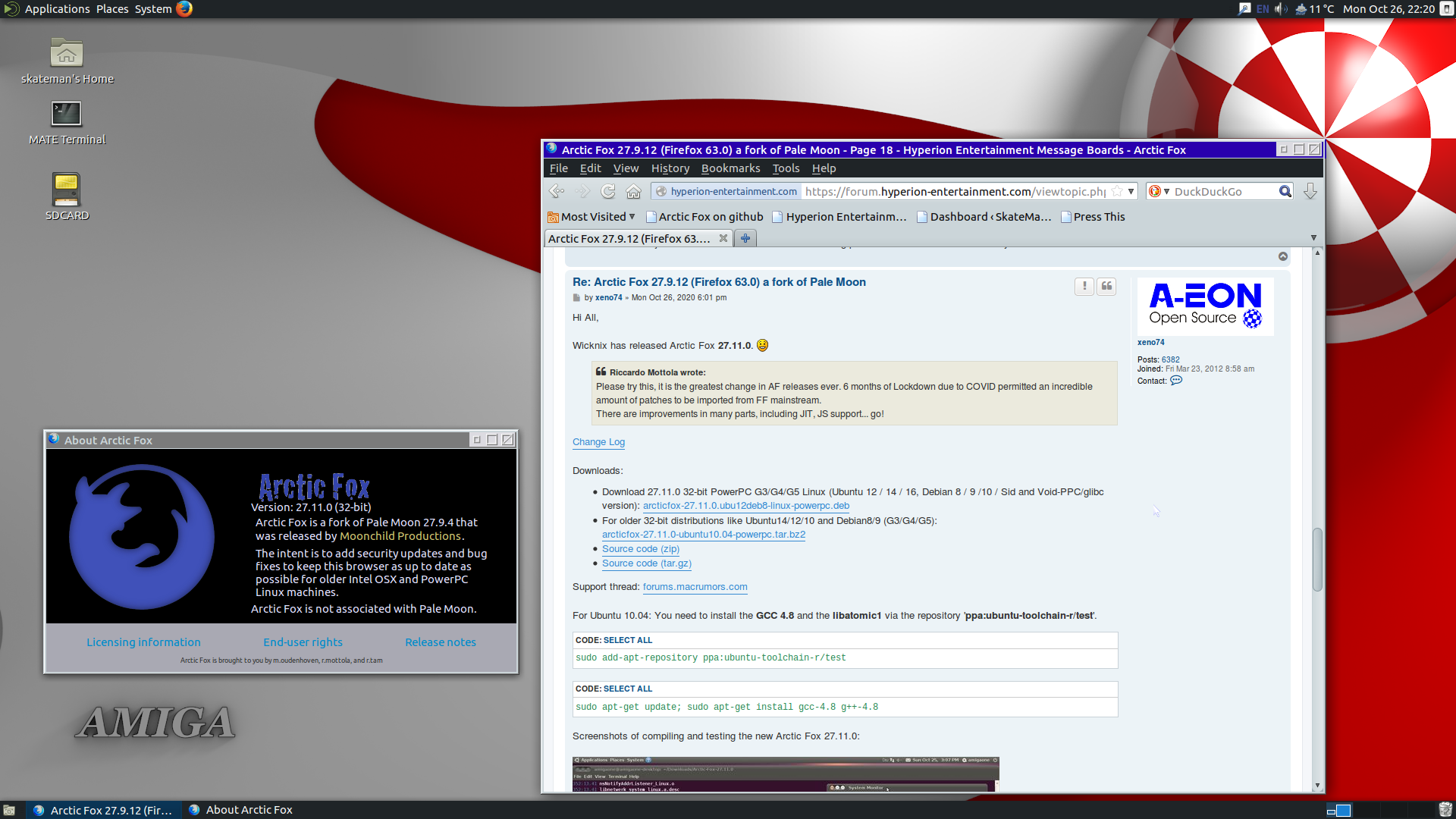Click the EN keyboard layout indicator
1456x819 pixels.
tap(1263, 9)
